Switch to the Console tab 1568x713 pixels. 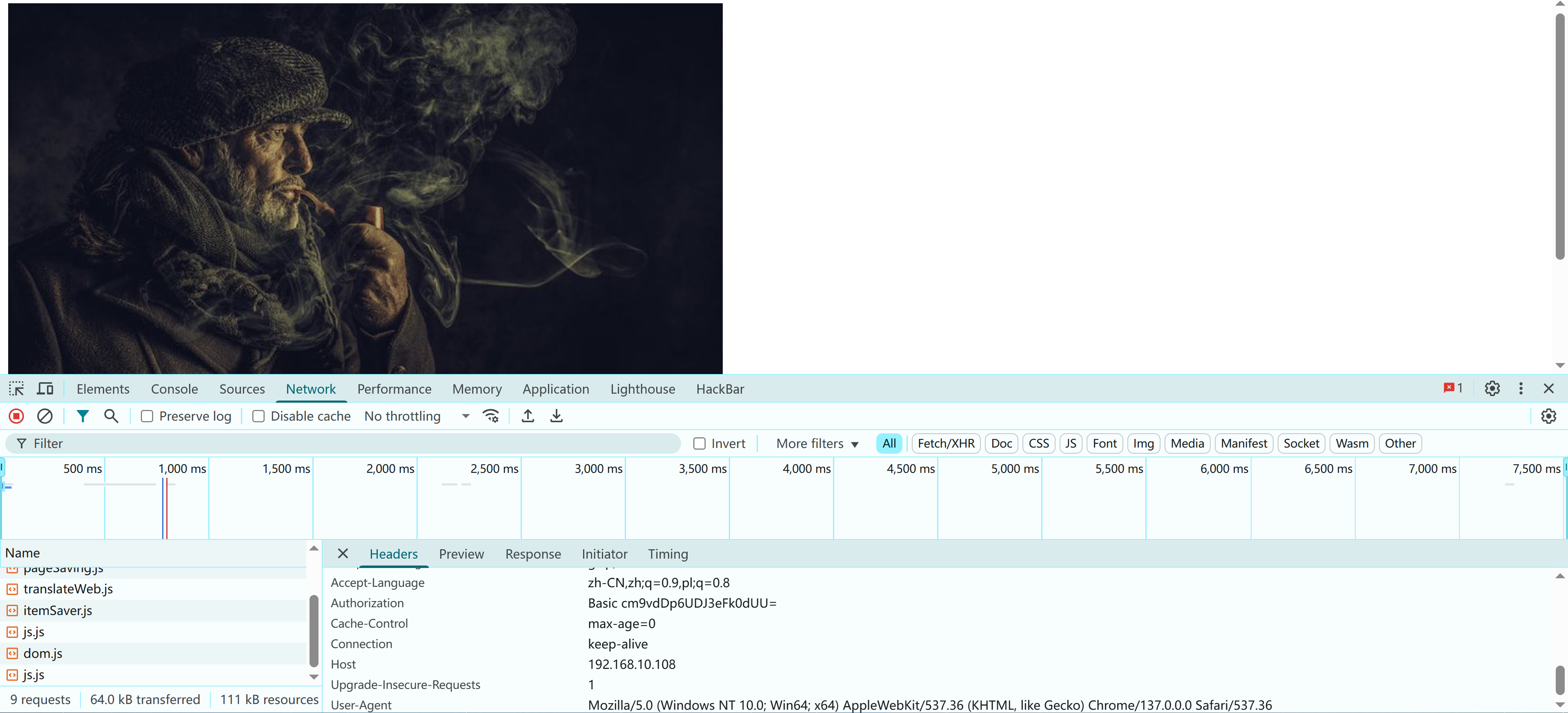coord(174,388)
